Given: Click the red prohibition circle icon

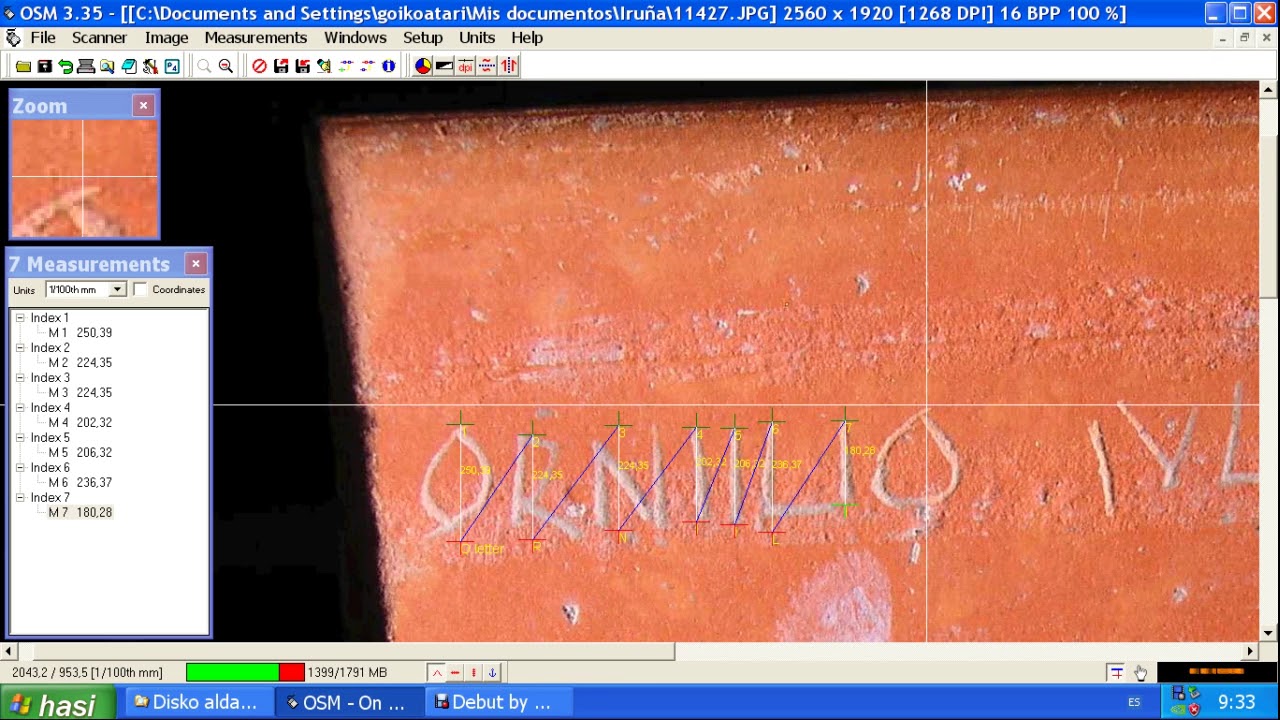Looking at the screenshot, I should click(259, 66).
